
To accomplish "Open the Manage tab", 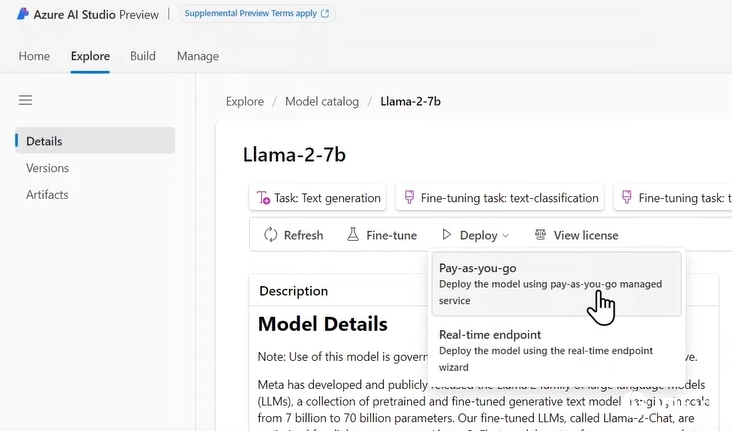I will coord(198,56).
